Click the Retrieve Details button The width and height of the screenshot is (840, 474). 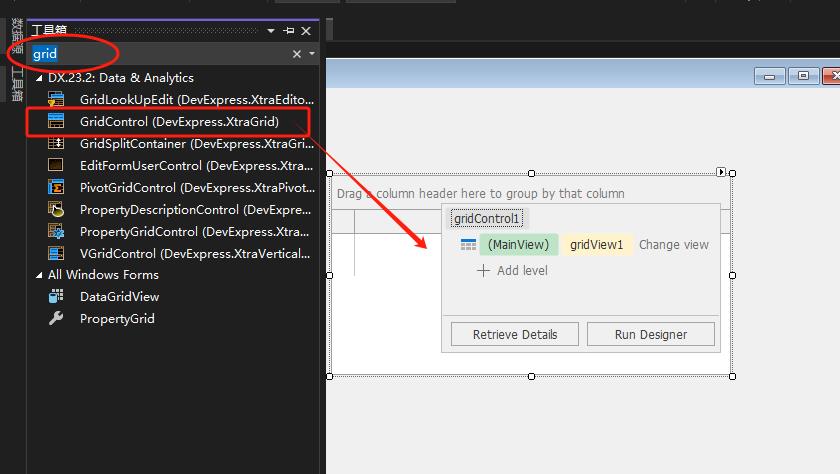[514, 335]
